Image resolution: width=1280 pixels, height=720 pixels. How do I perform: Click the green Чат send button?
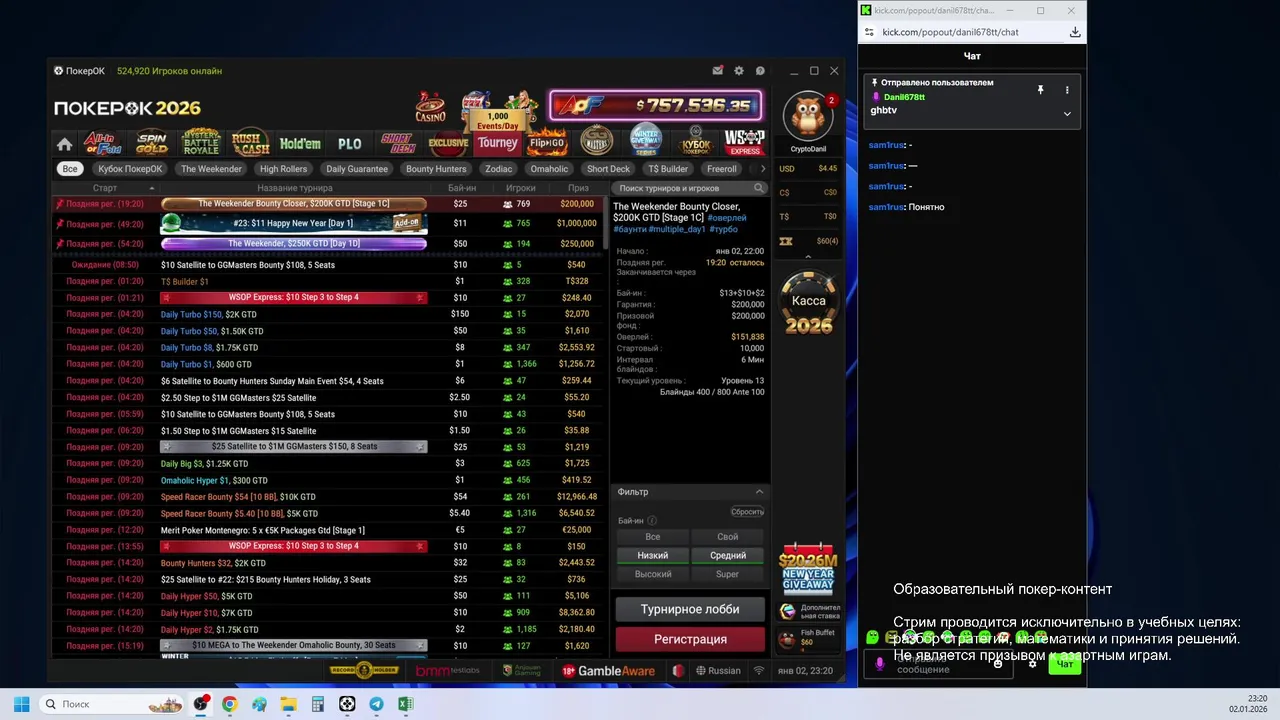pyautogui.click(x=1065, y=664)
